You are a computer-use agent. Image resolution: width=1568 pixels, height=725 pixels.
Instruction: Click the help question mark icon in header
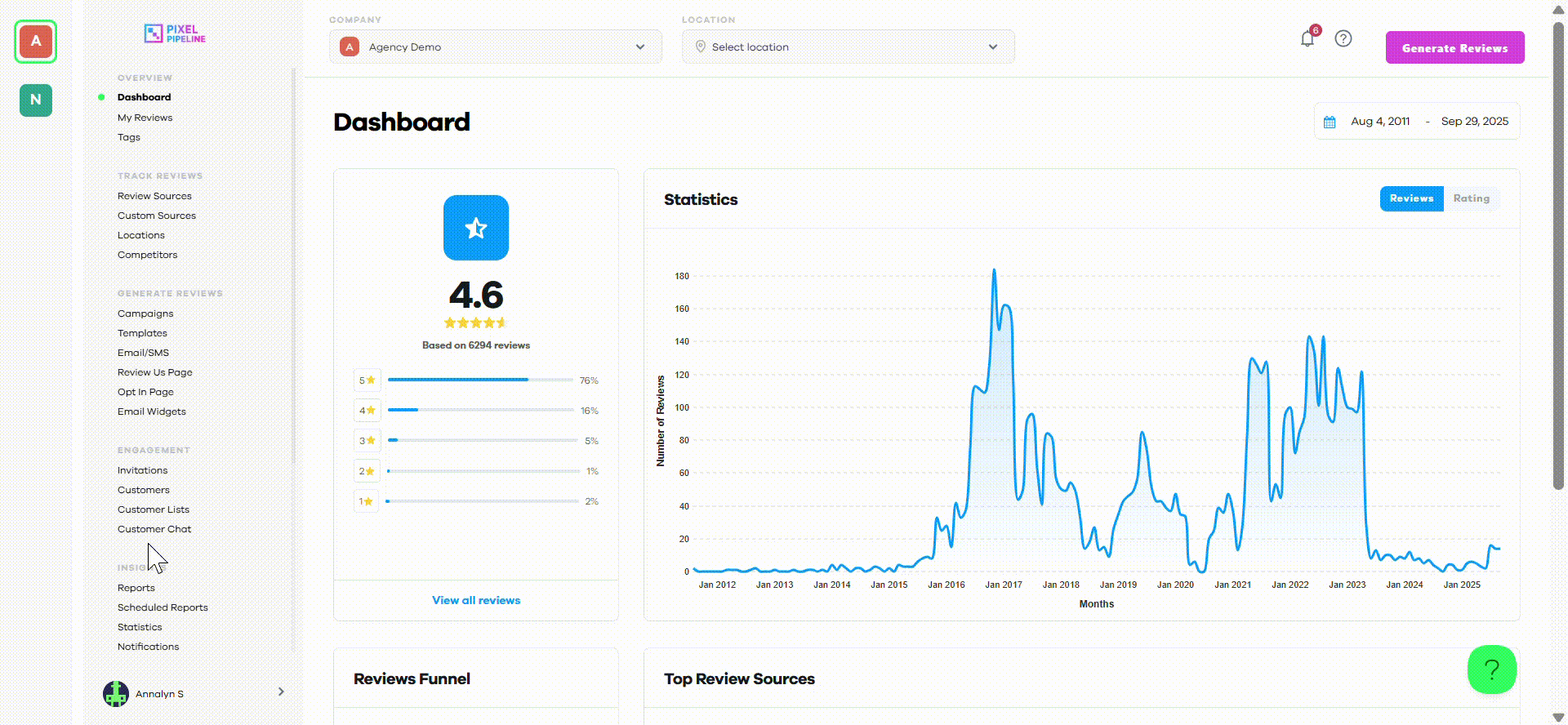pos(1343,38)
